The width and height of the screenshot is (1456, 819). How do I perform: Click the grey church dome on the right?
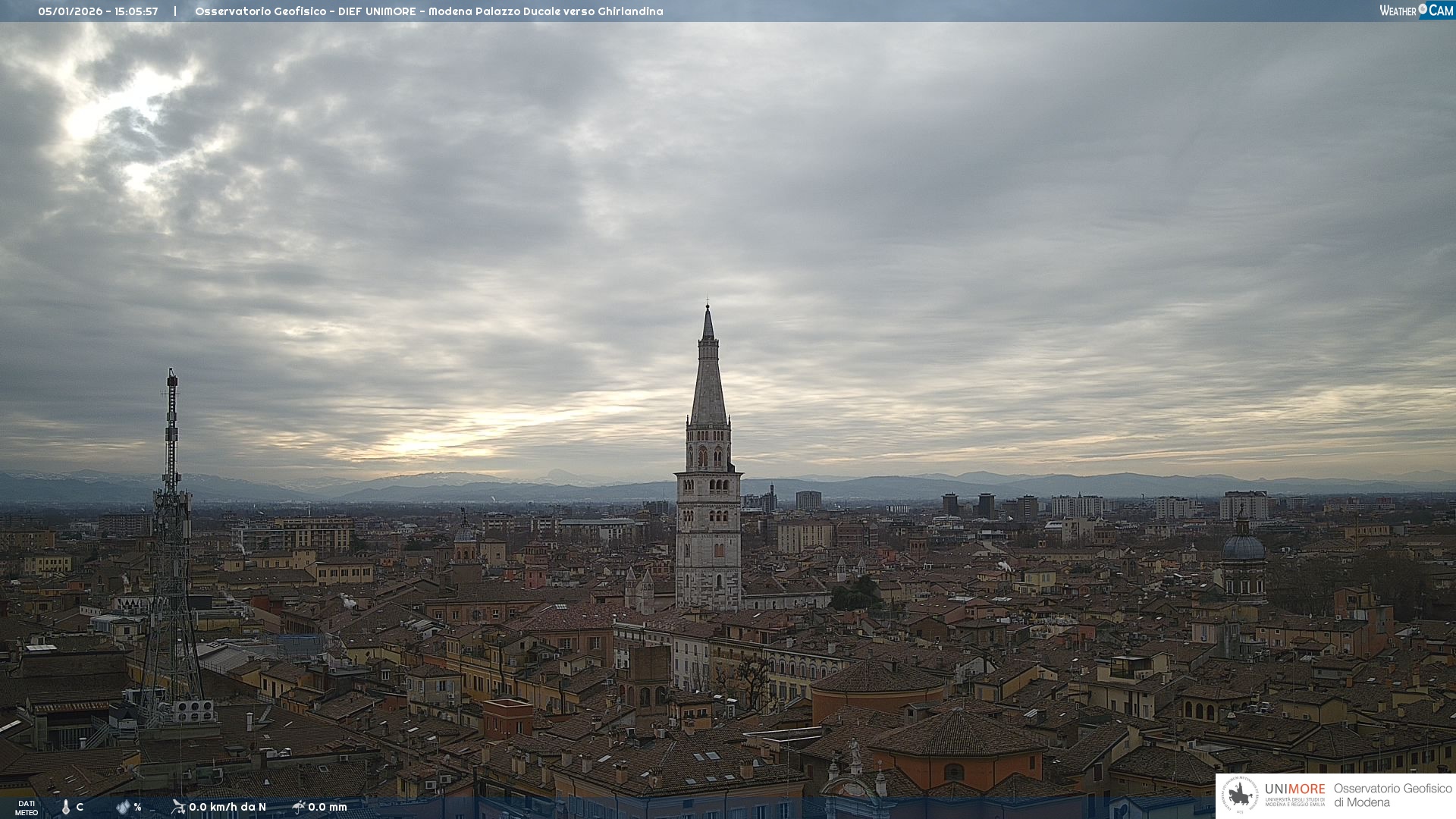(x=1243, y=548)
